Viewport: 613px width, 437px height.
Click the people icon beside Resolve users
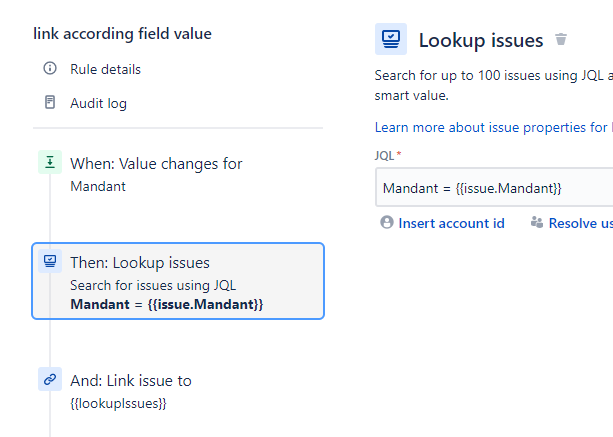(537, 223)
